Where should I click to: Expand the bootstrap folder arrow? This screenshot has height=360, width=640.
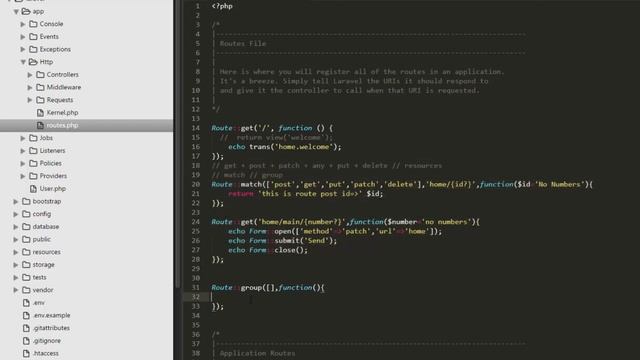tap(16, 201)
